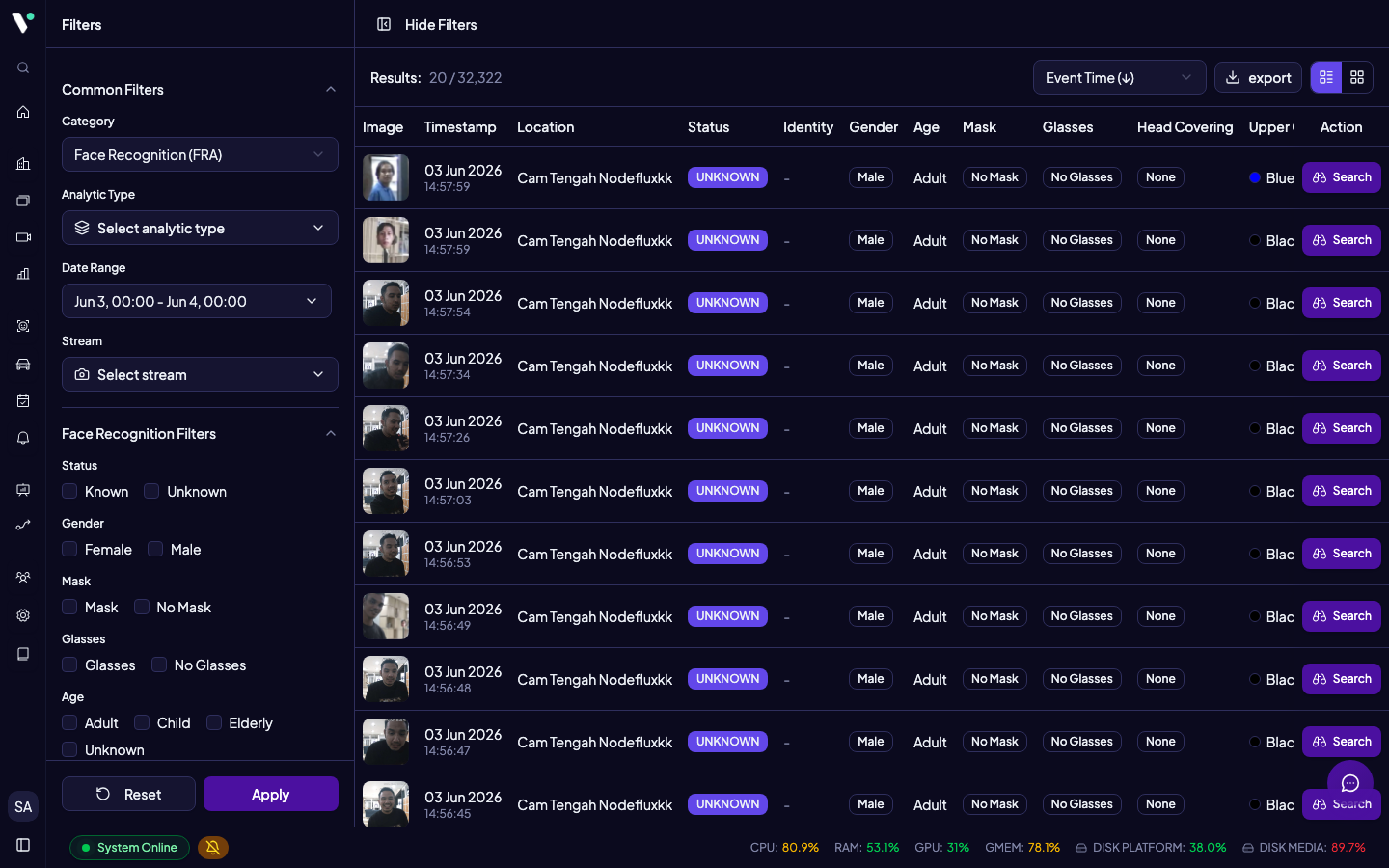
Task: Open face thumbnail for 14:57:26 row
Action: pos(386,428)
